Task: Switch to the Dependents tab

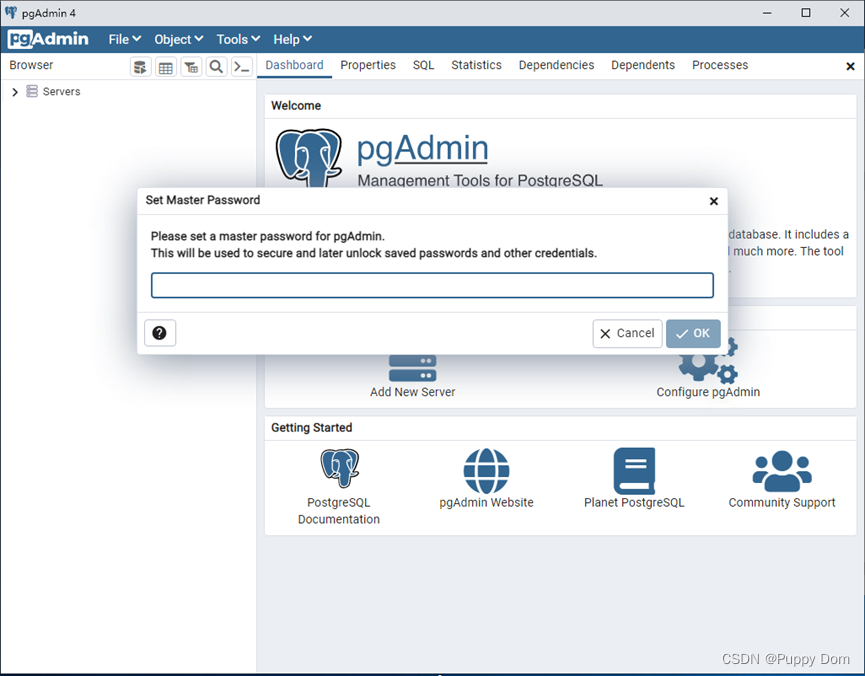Action: pos(643,65)
